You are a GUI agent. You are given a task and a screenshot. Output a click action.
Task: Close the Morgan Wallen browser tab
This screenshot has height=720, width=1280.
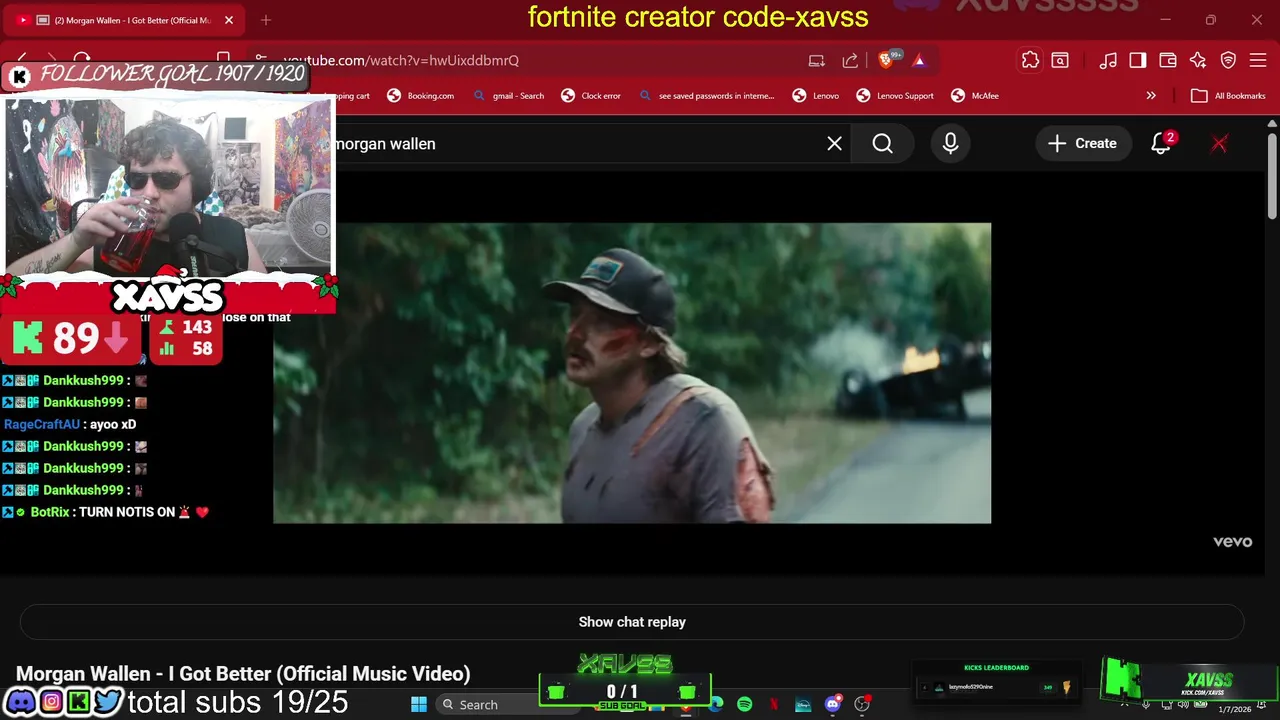(229, 20)
